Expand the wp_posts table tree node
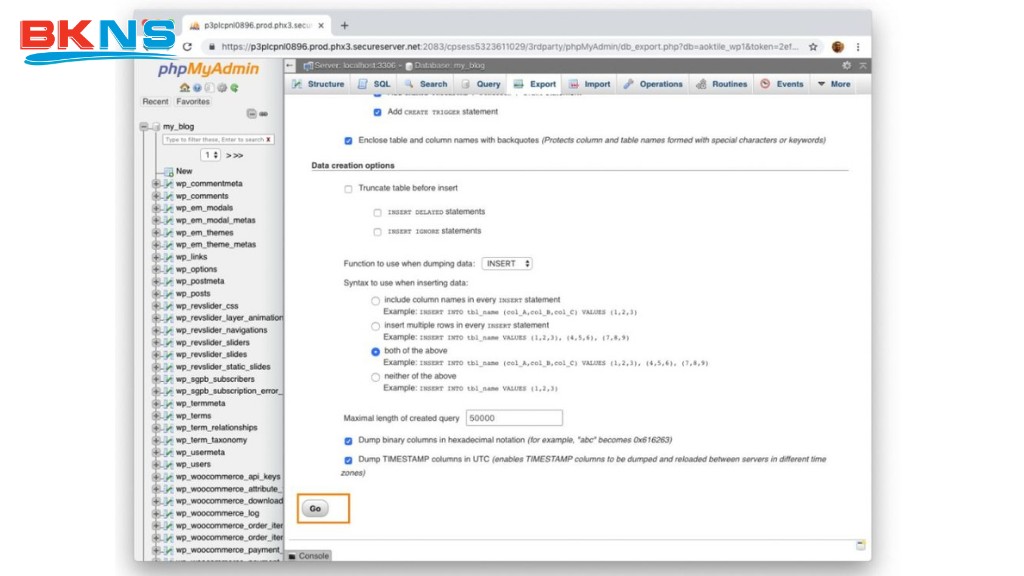Image resolution: width=1024 pixels, height=576 pixels. [156, 294]
